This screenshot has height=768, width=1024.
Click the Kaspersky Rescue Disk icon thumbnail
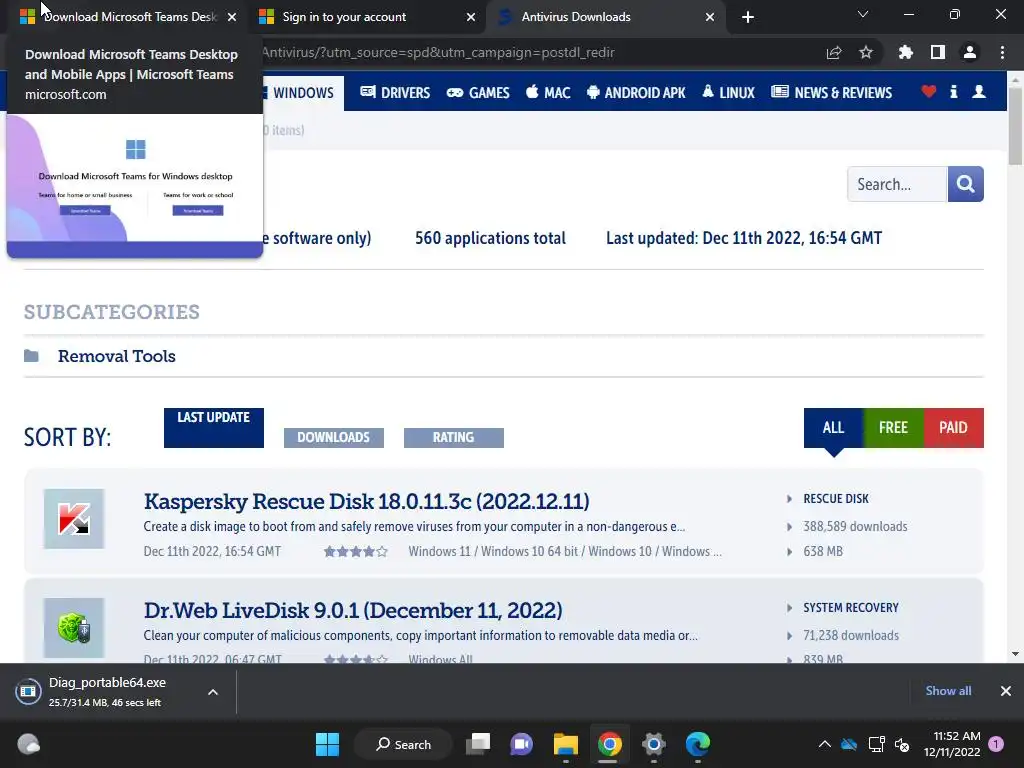74,519
